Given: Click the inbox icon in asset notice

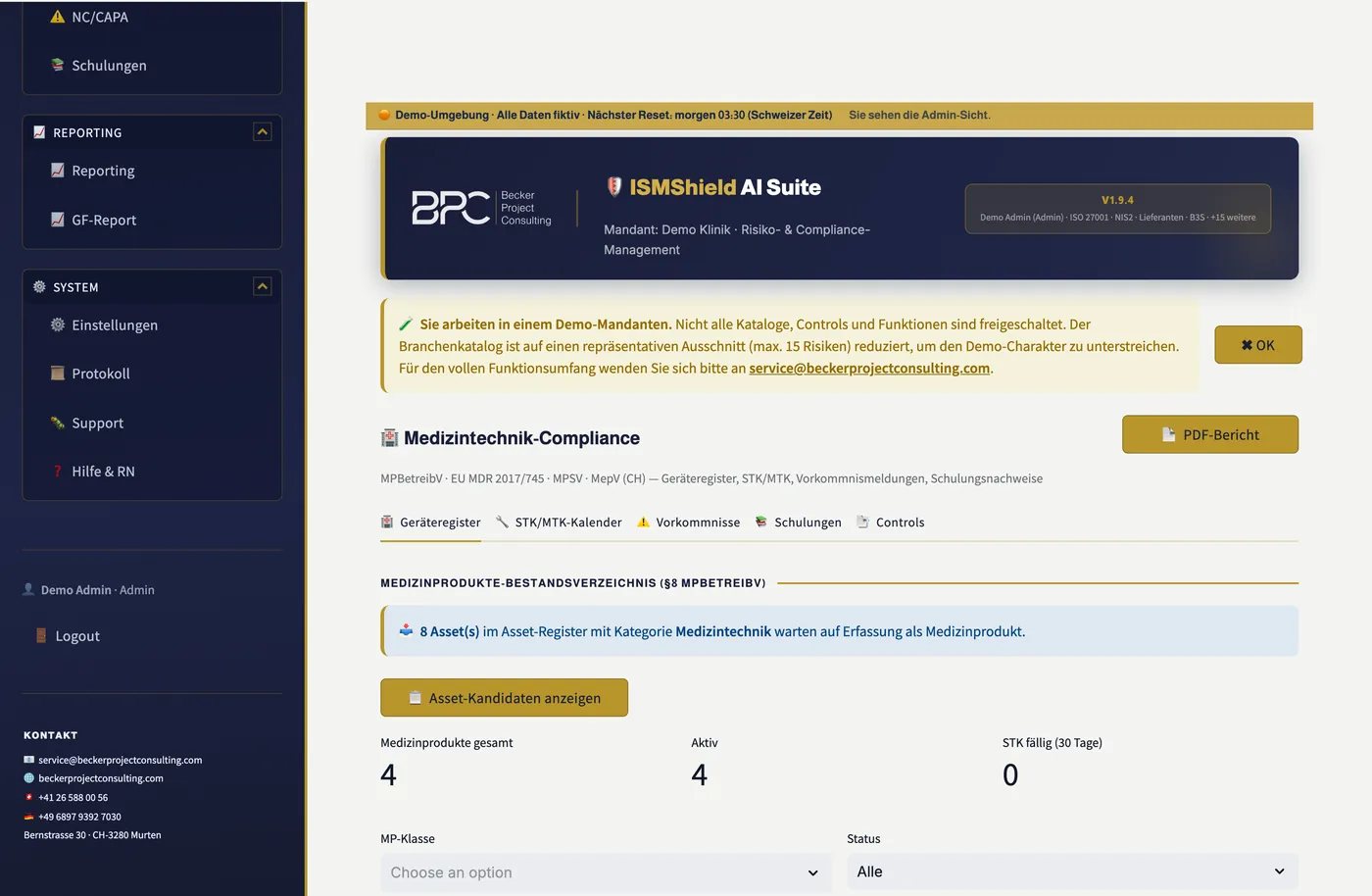Looking at the screenshot, I should click(406, 630).
